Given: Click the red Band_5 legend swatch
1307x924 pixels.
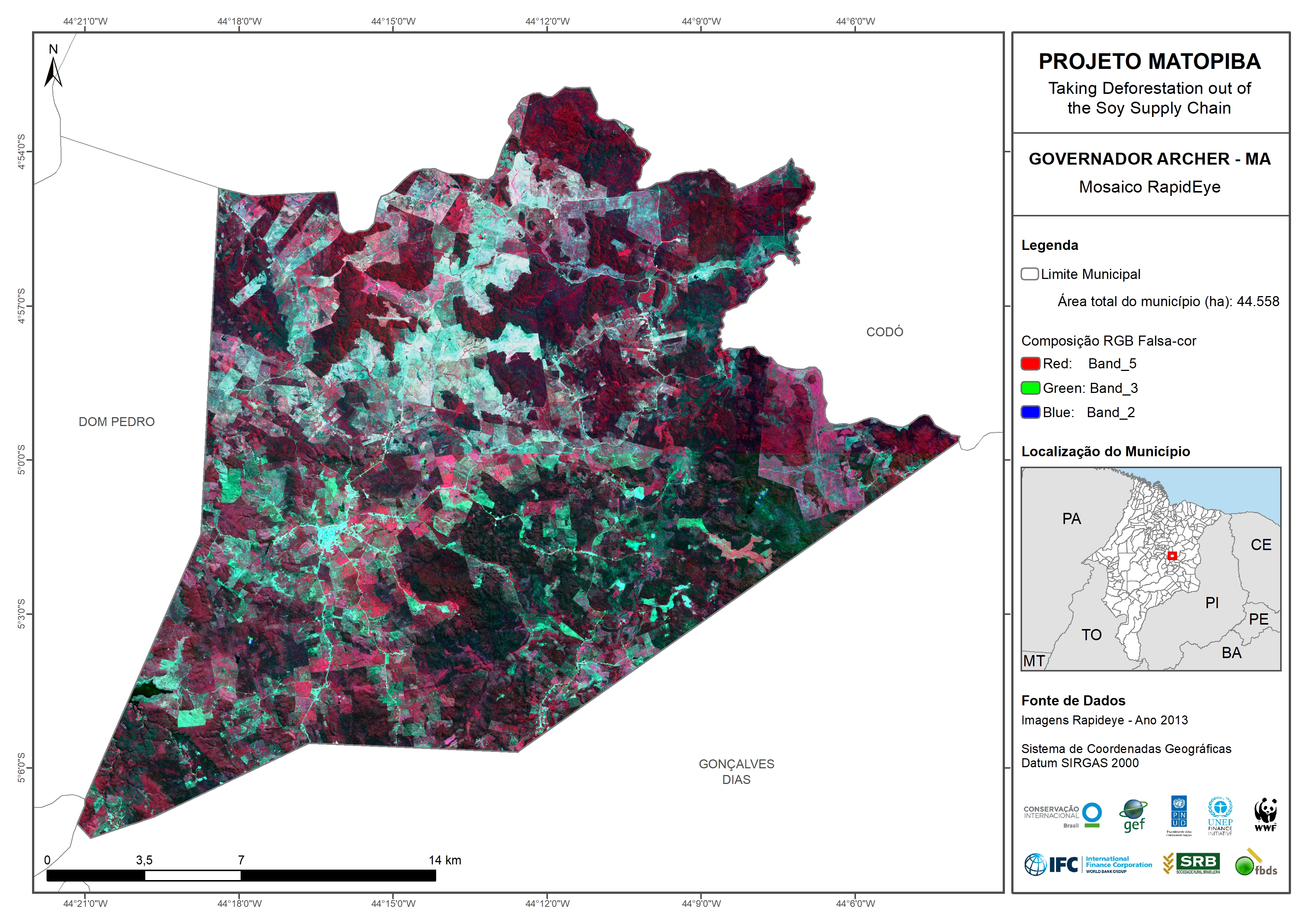Looking at the screenshot, I should pyautogui.click(x=1030, y=364).
